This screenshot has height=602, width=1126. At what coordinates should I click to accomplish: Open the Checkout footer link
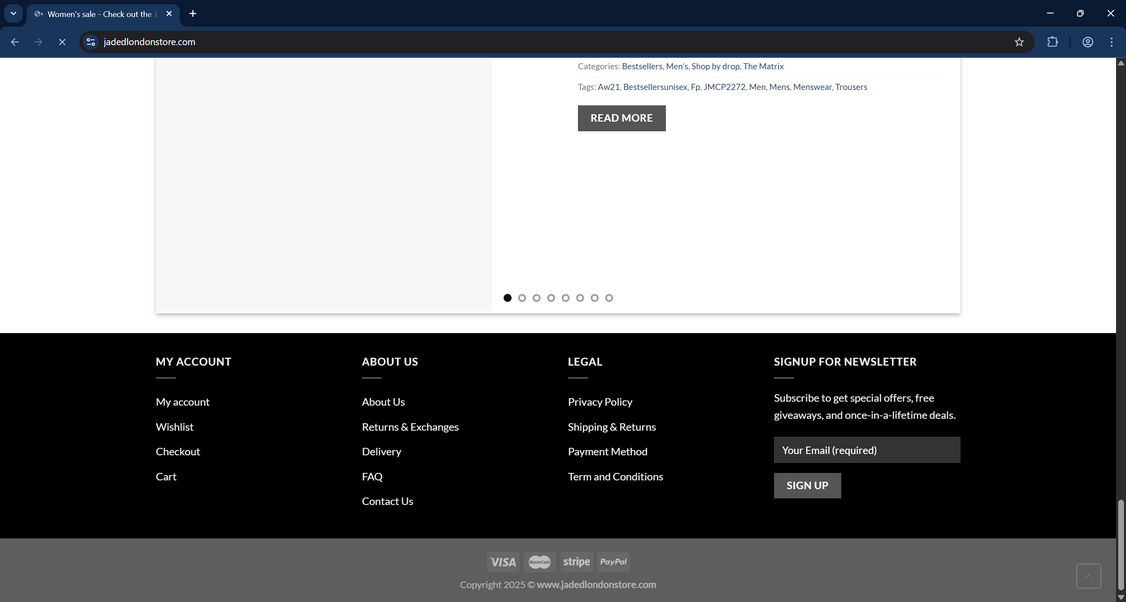click(x=178, y=452)
